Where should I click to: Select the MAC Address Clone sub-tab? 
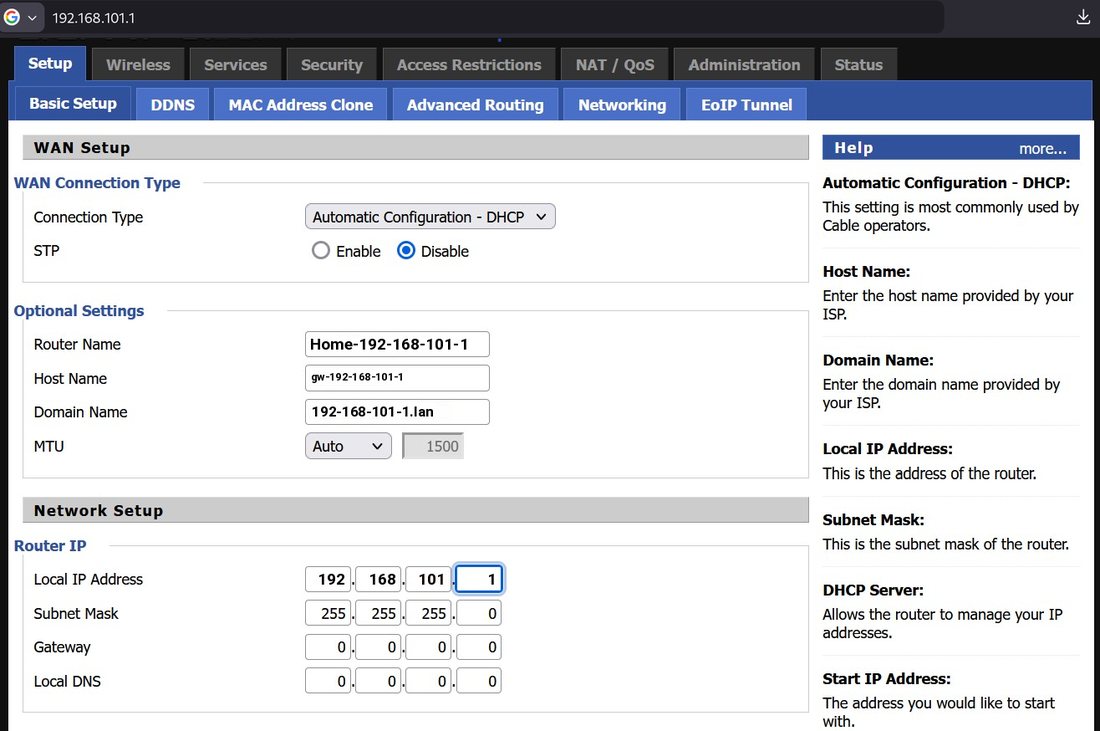click(300, 105)
